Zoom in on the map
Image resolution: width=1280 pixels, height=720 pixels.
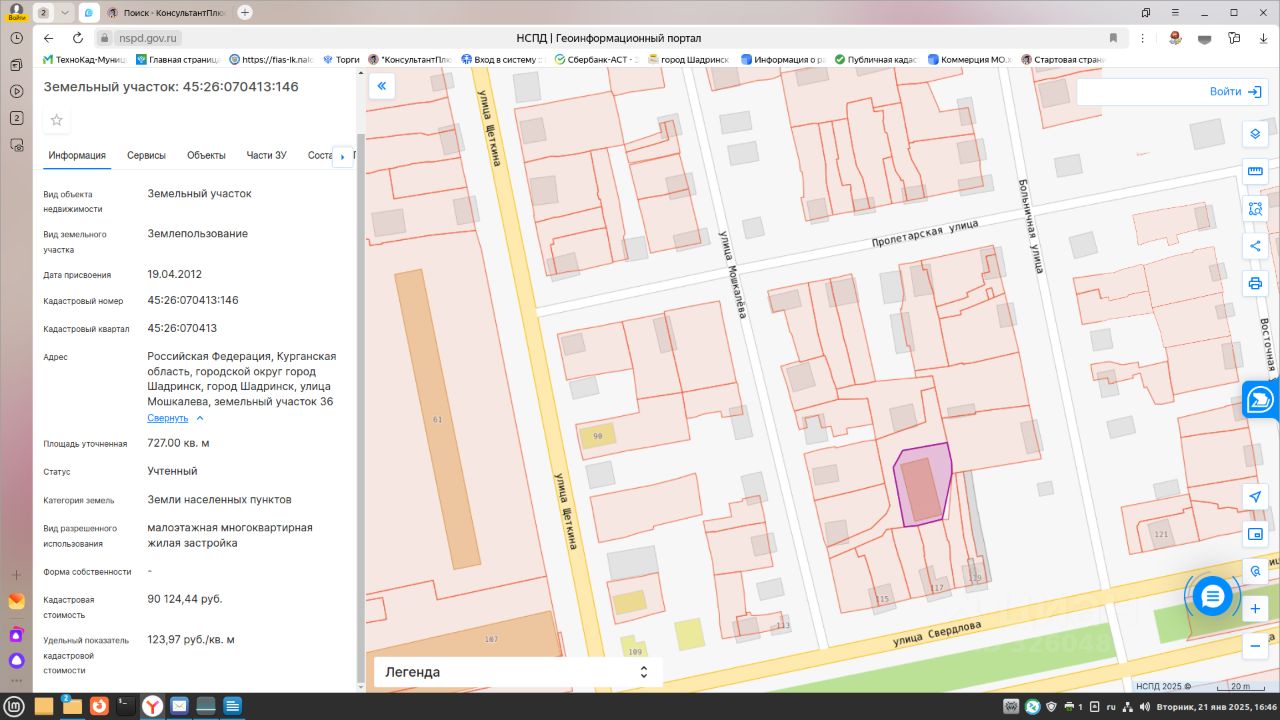1255,608
